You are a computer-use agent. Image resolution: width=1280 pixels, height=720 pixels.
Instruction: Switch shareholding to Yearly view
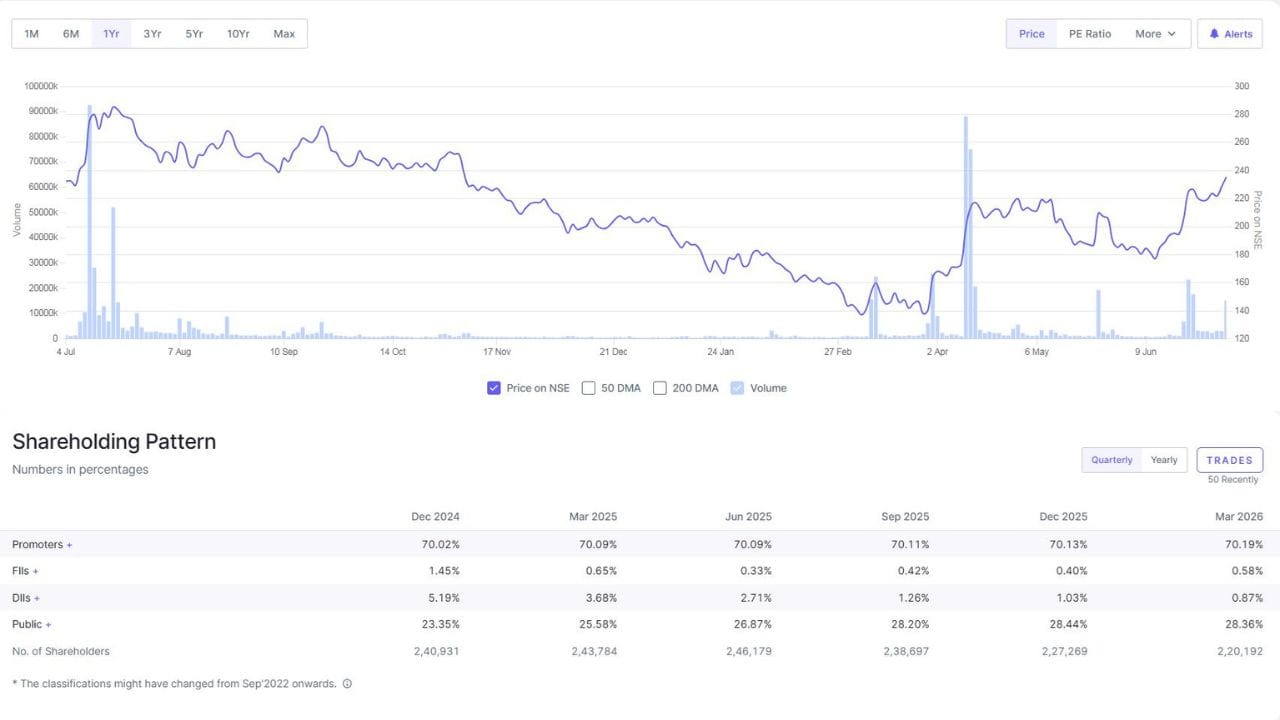coord(1164,460)
